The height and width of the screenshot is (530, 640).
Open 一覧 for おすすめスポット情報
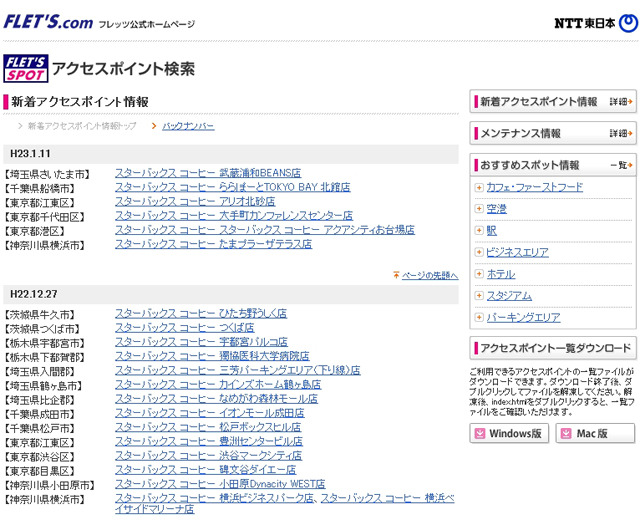tap(621, 165)
